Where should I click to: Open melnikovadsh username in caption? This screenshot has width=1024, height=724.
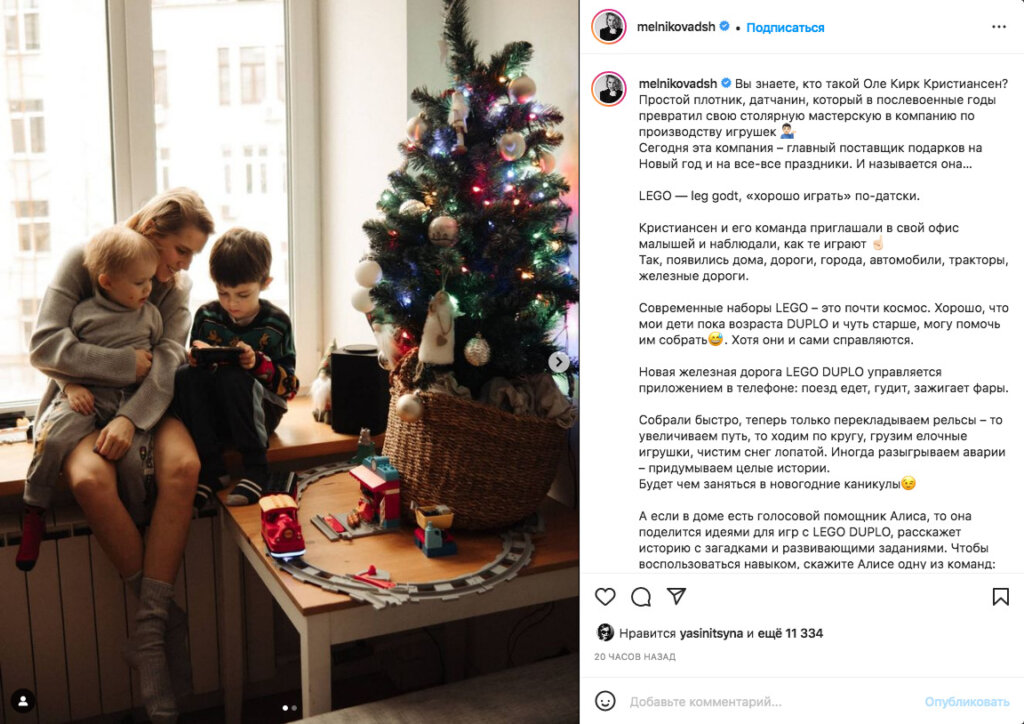(678, 84)
